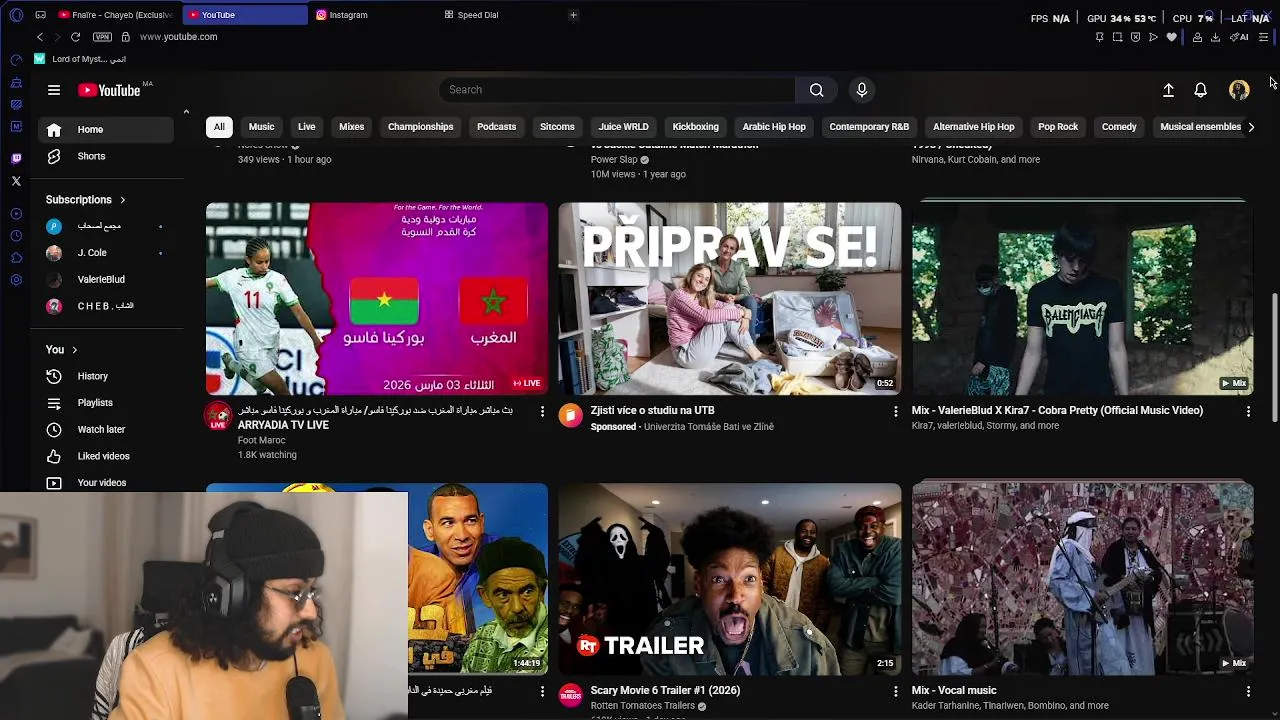The image size is (1280, 720).
Task: Open options for Zjisti více sponsored video
Action: tap(895, 411)
